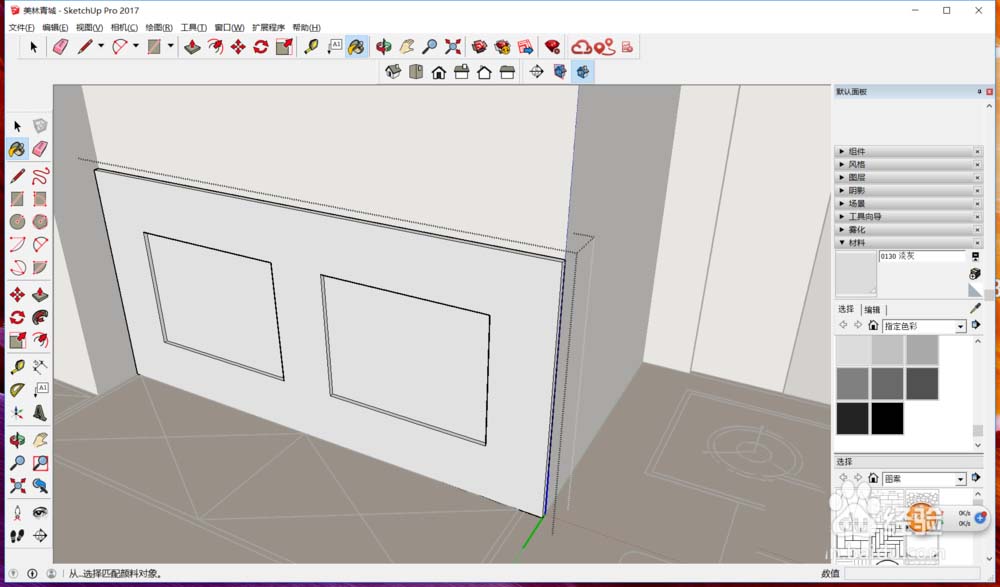Select the black color swatch
This screenshot has height=587, width=1000.
[888, 419]
